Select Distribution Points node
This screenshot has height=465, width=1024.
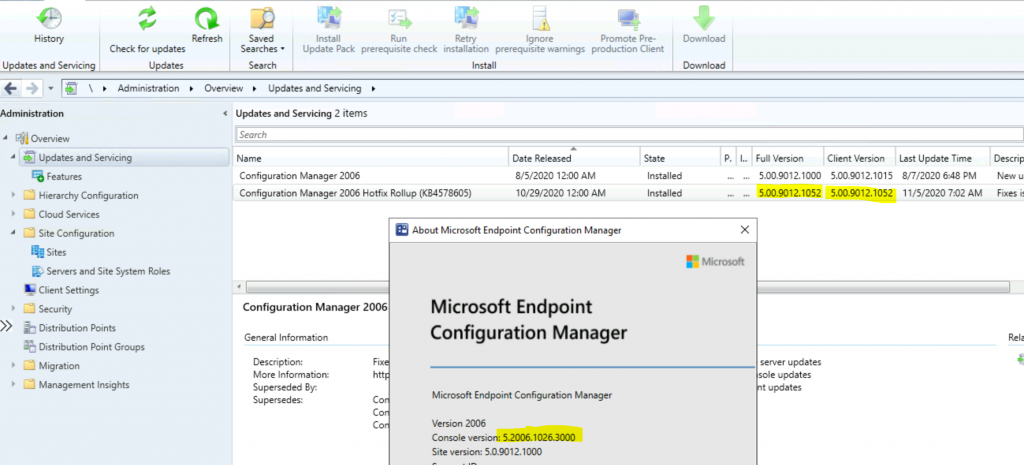(x=77, y=328)
